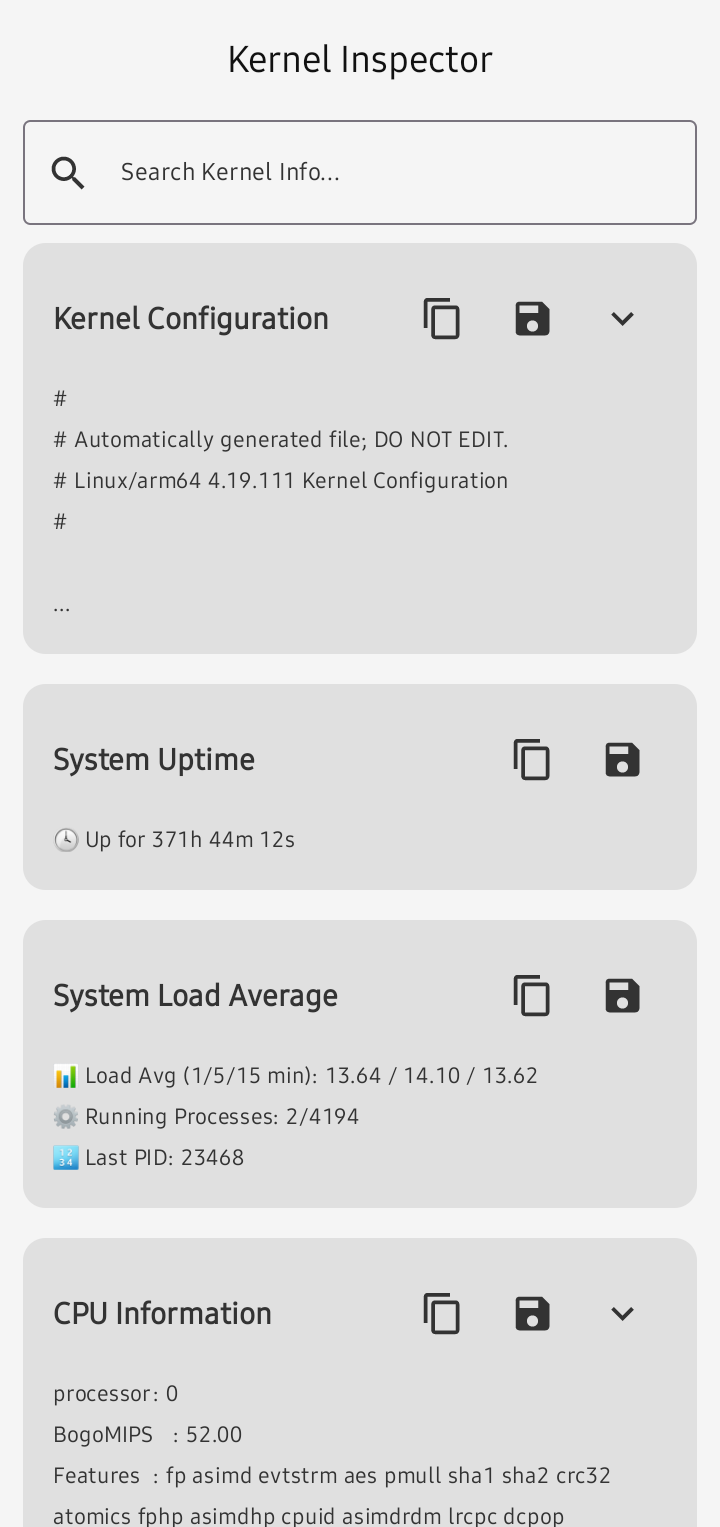Copy the System Load Average data

tap(532, 996)
